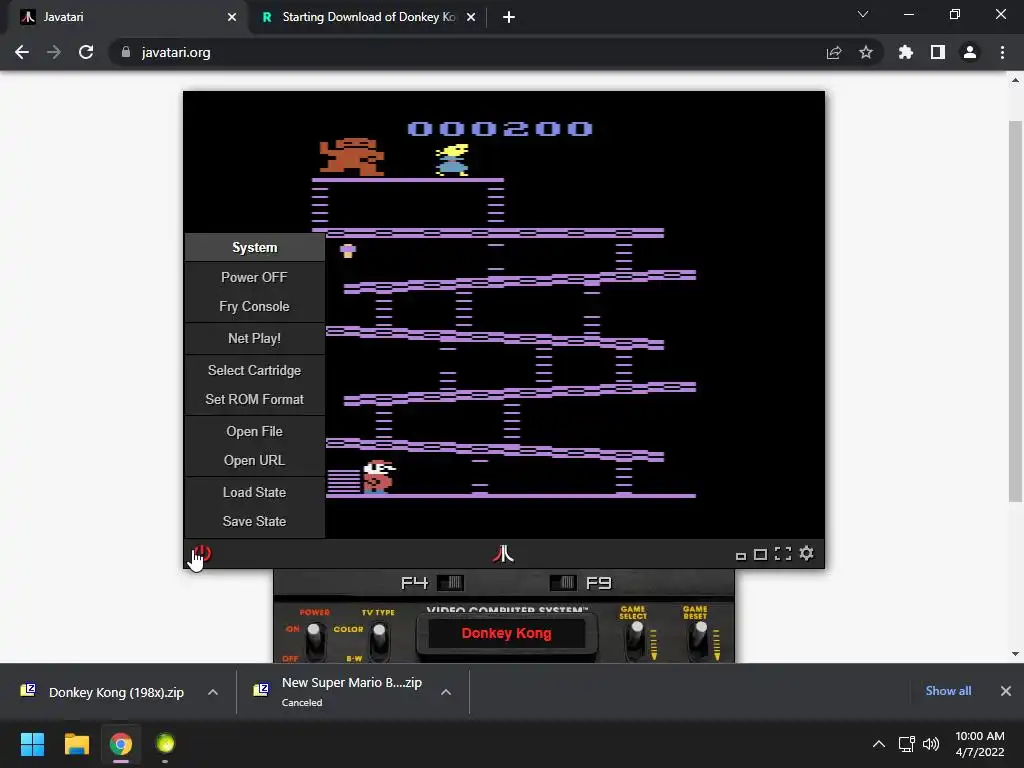Click scrollbar up arrow
The height and width of the screenshot is (768, 1024).
[x=1015, y=81]
